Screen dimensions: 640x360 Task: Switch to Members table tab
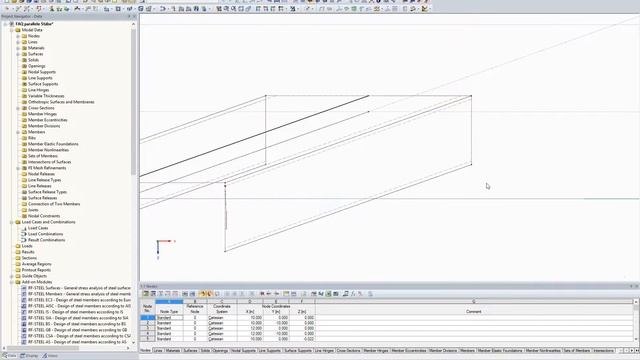tap(467, 351)
